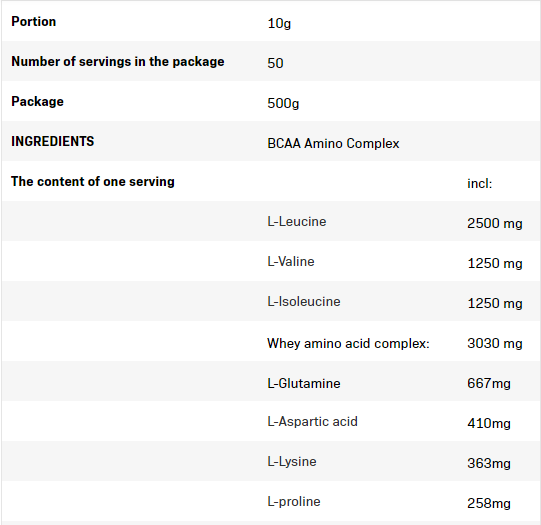Click the 2500 mg value
The width and height of the screenshot is (541, 525).
(x=495, y=224)
